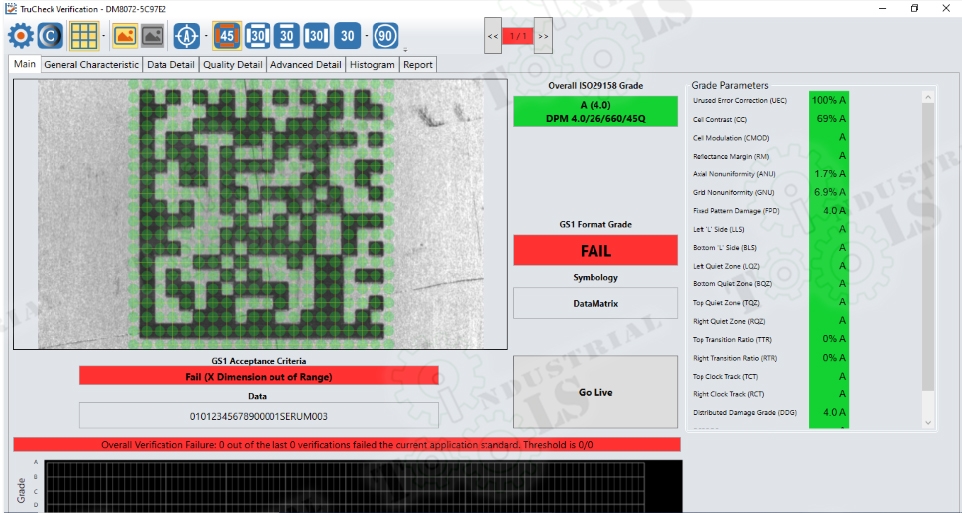Select the 30 four-sided lighting icon
The image size is (962, 513).
[258, 36]
